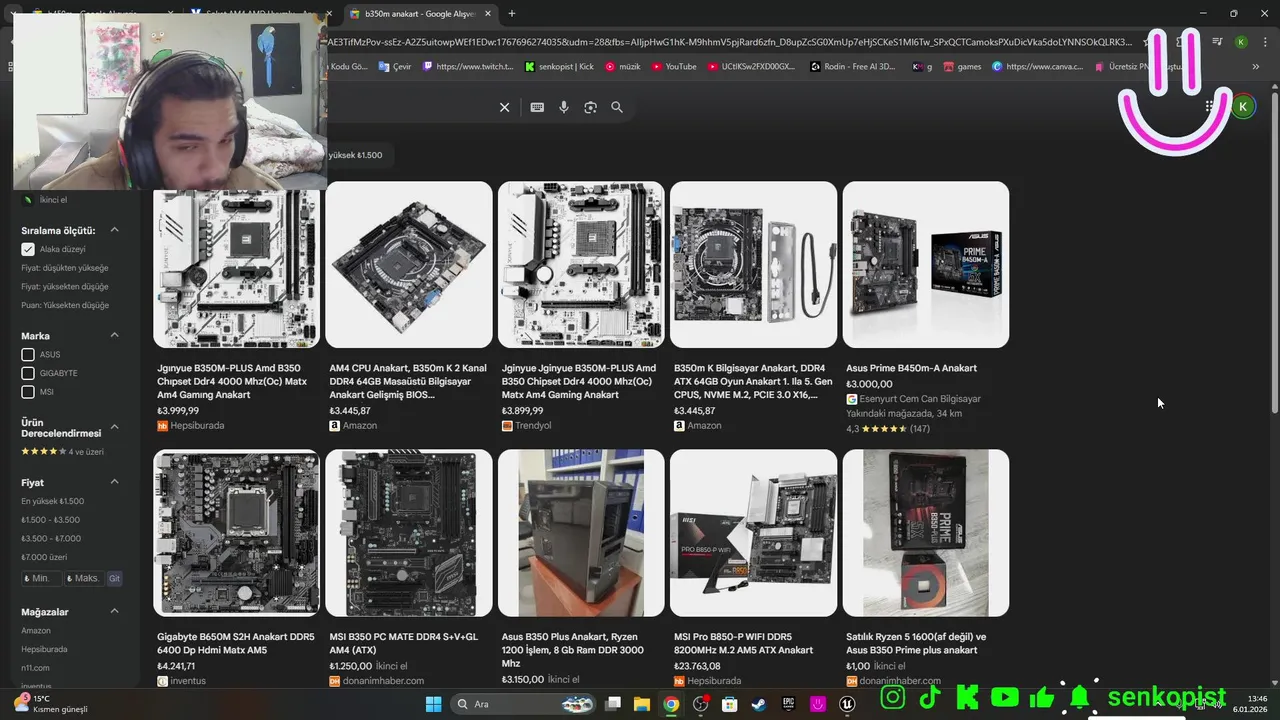Open the müzik bookmark
Viewport: 1280px width, 720px height.
[622, 67]
